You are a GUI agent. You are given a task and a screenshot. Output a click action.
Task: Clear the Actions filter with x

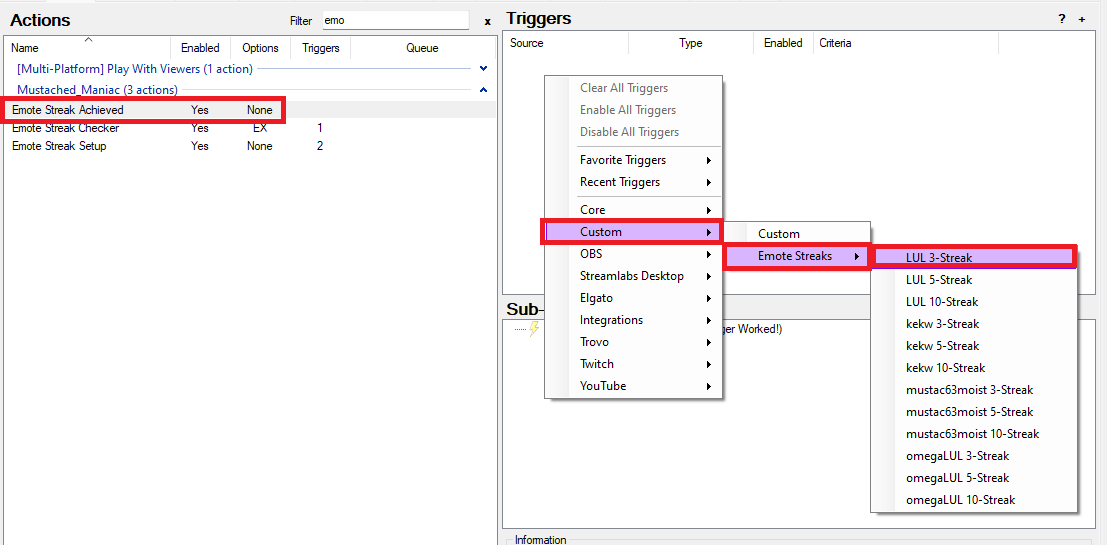click(x=487, y=21)
